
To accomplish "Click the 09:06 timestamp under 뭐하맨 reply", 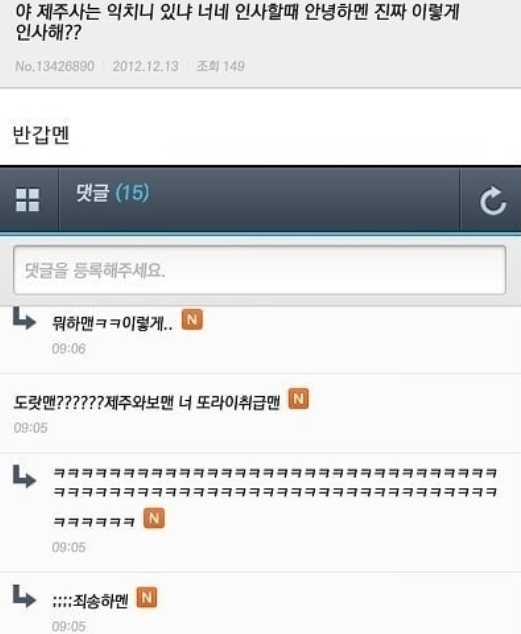I will point(69,349).
